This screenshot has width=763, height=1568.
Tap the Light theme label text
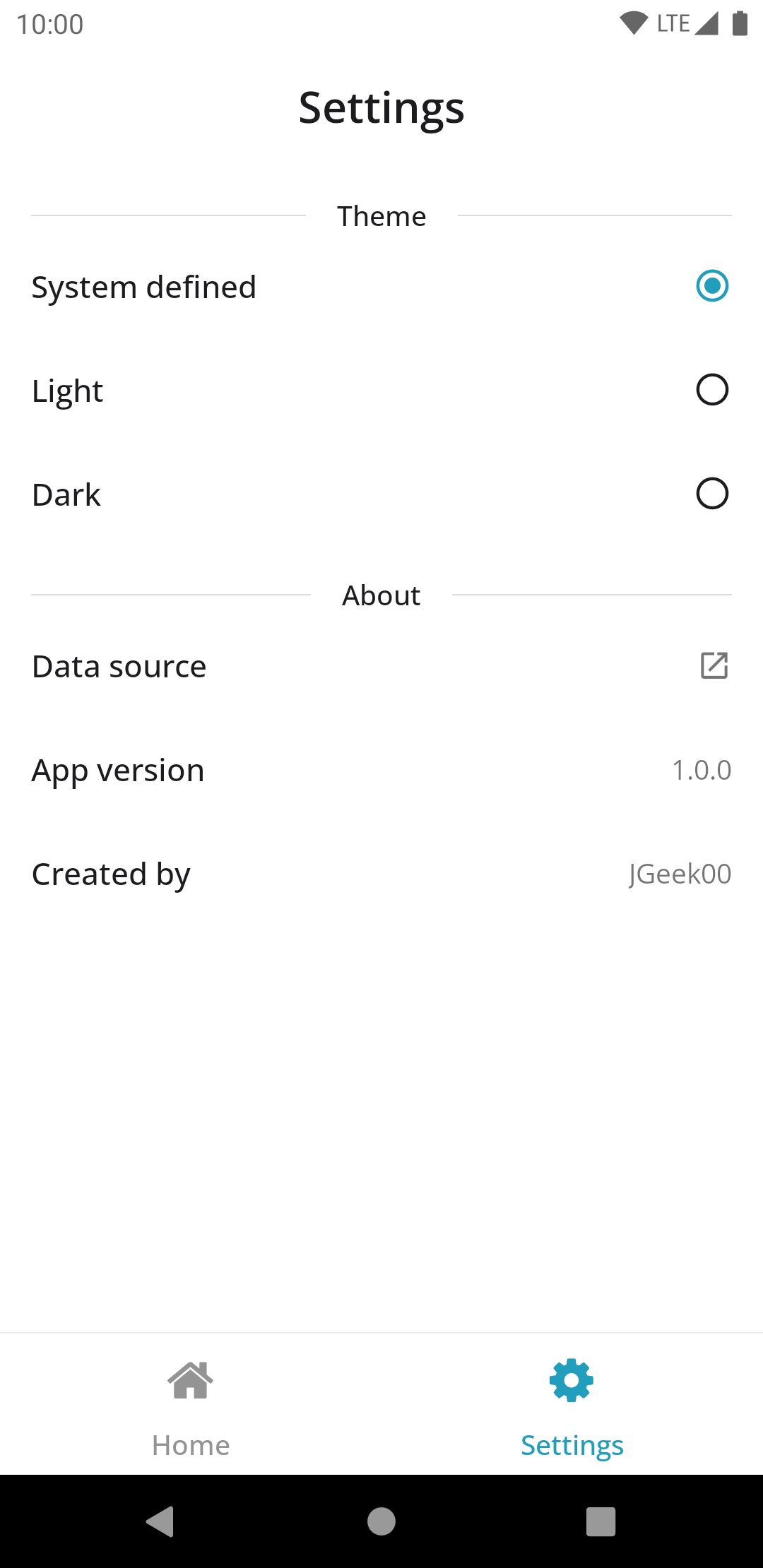(x=68, y=391)
